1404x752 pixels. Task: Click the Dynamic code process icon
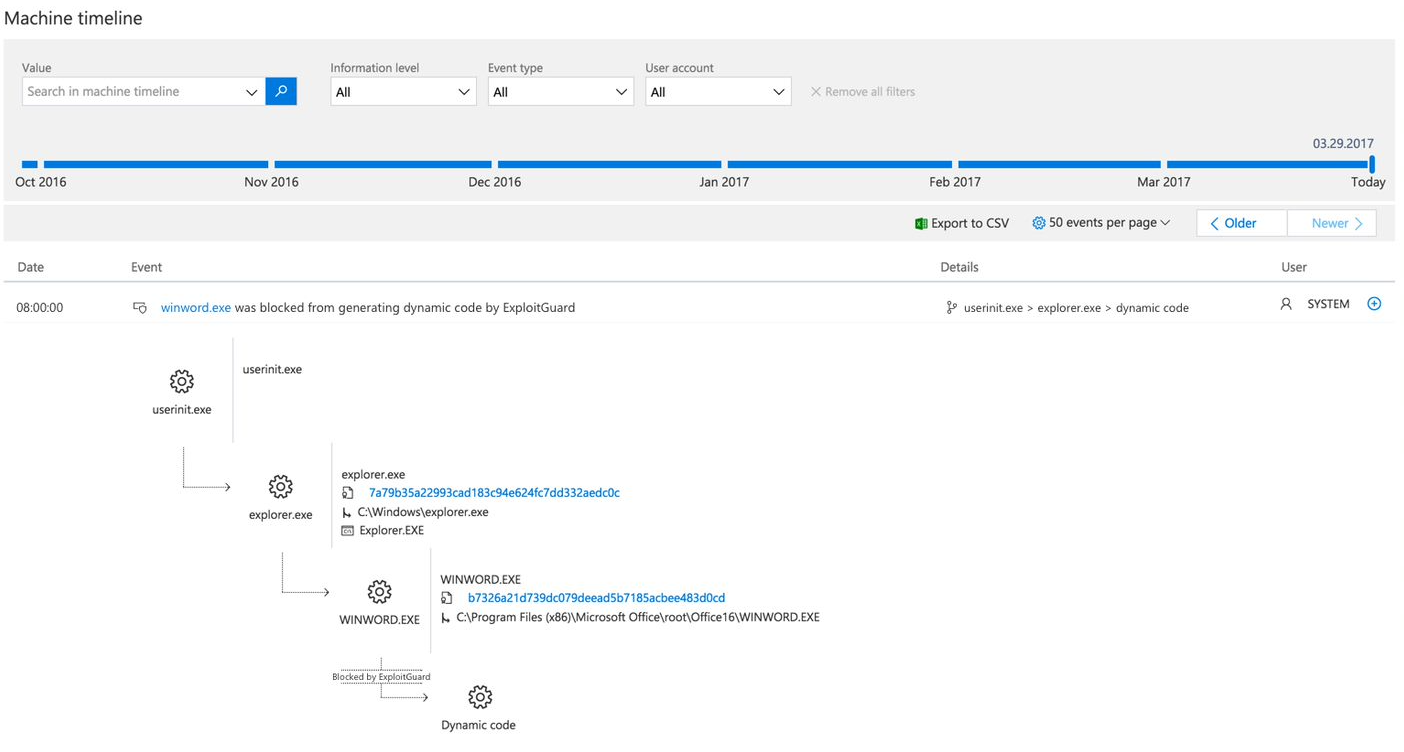[x=479, y=697]
